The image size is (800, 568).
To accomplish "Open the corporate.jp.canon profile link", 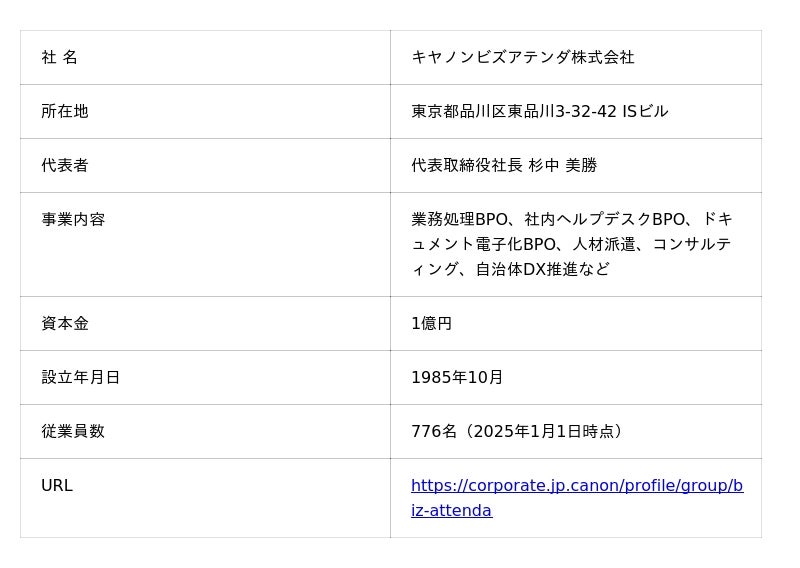I will pos(576,486).
